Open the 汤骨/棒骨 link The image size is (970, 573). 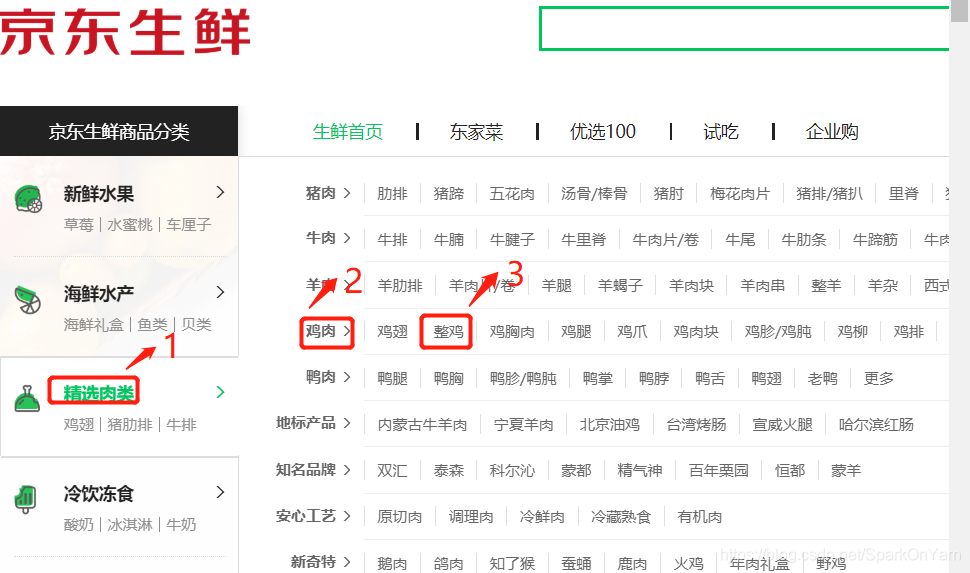(594, 194)
